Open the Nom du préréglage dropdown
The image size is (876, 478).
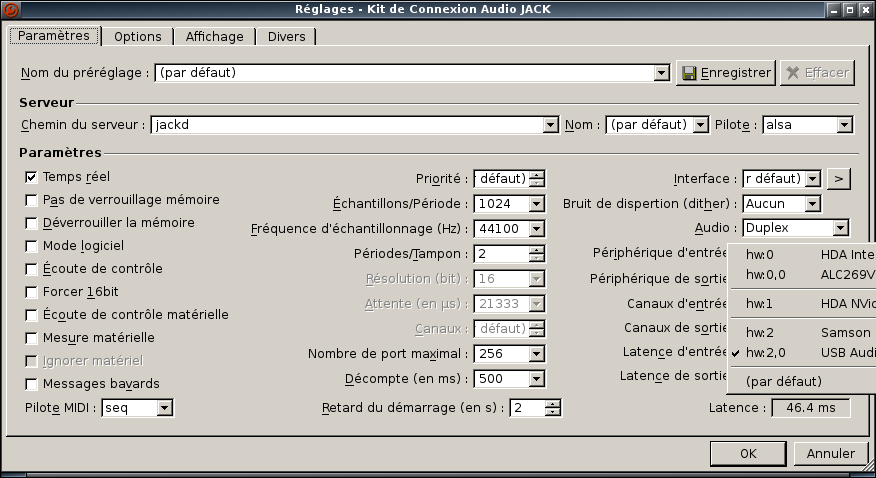661,73
